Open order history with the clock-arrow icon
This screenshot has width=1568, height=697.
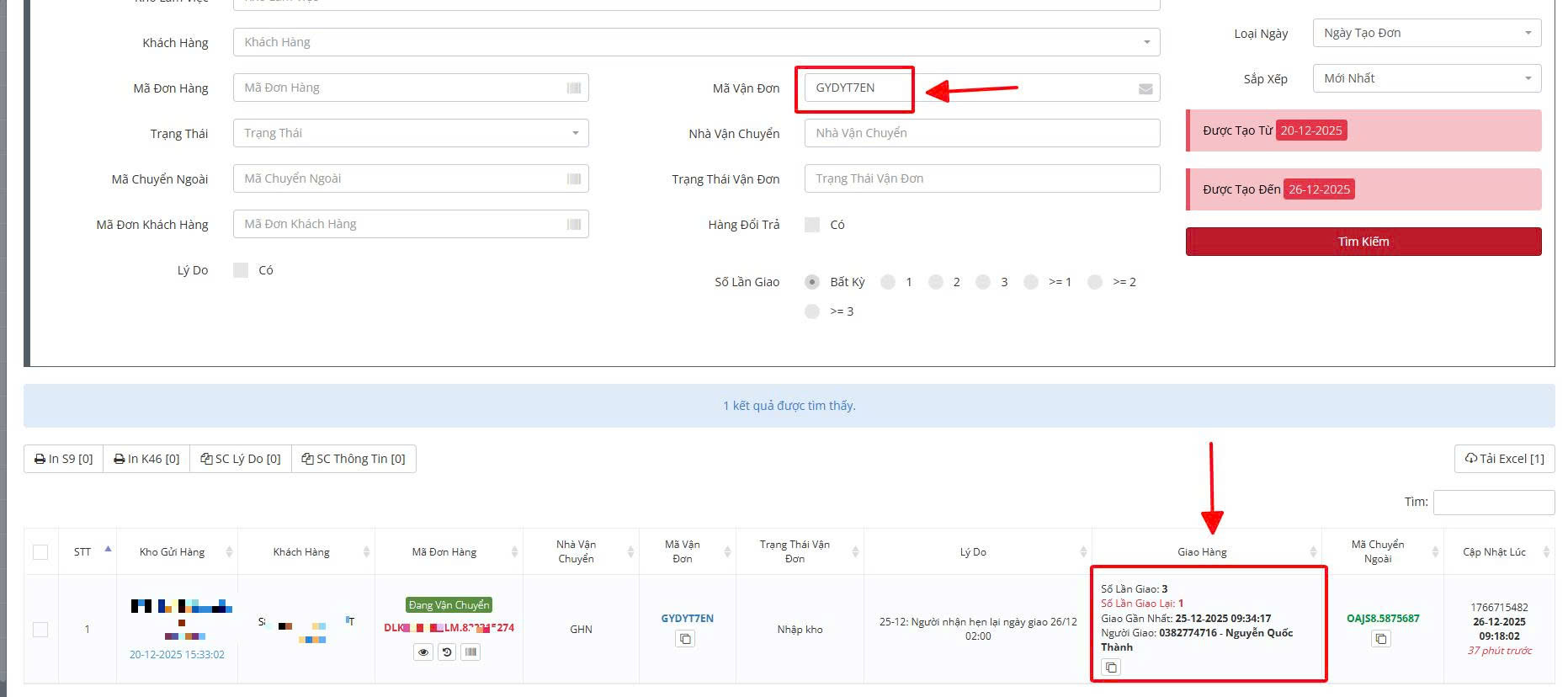point(447,652)
